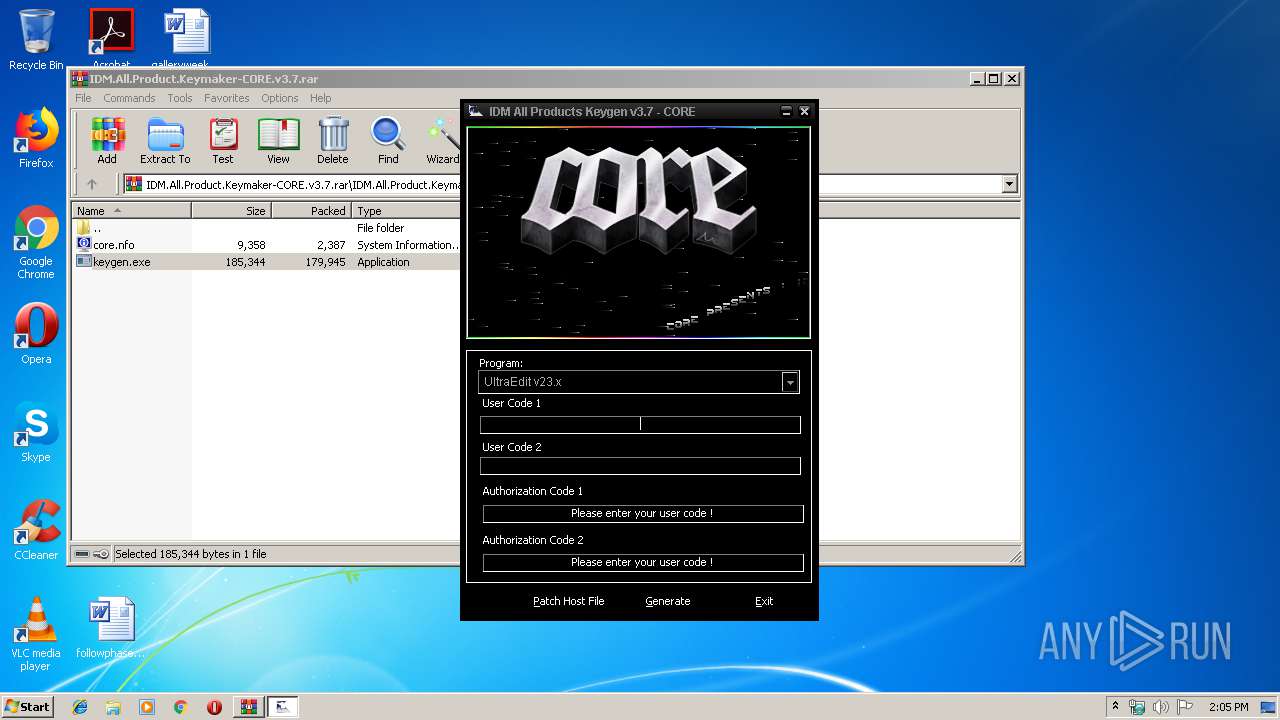1280x720 pixels.
Task: Click the Test archive icon
Action: (223, 140)
